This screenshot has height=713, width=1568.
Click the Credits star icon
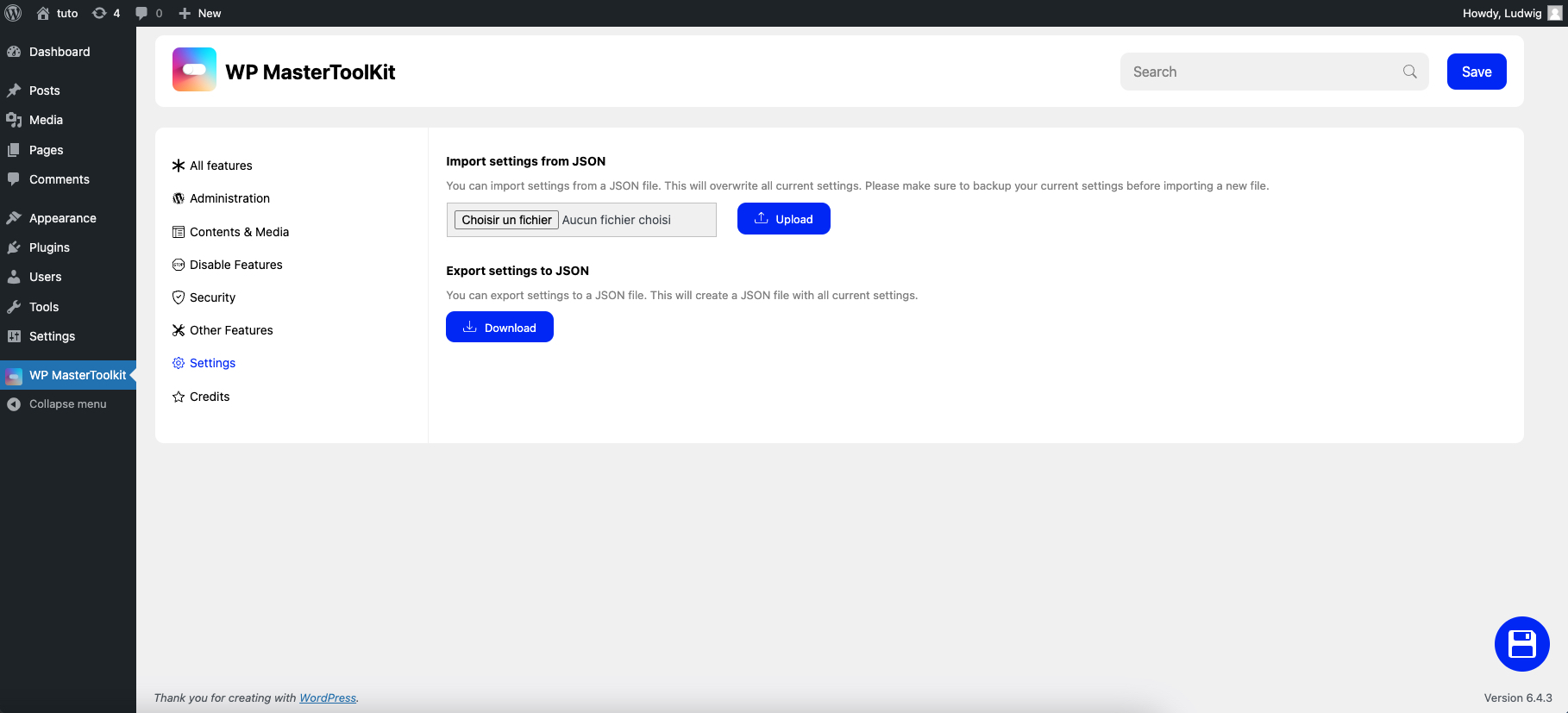tap(179, 397)
